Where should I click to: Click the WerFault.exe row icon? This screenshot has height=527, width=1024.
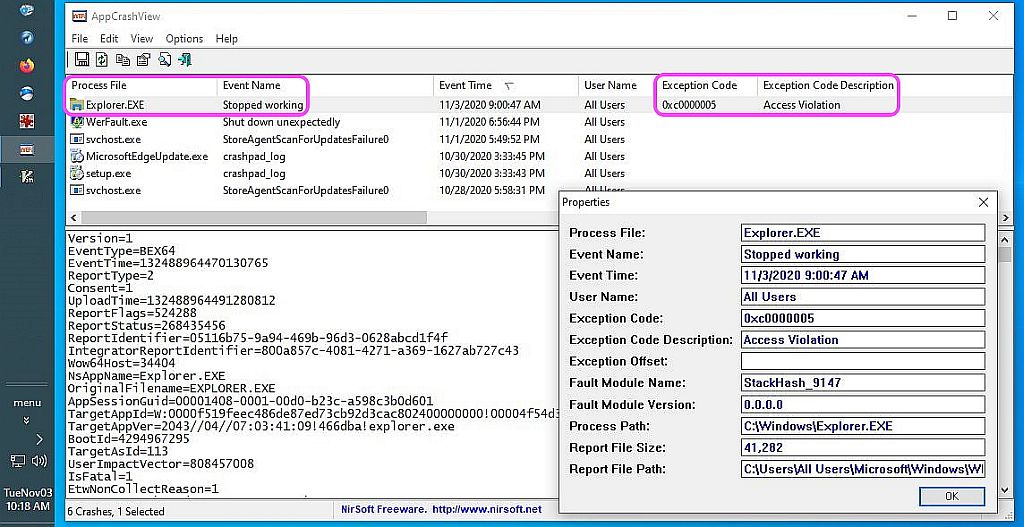point(77,122)
